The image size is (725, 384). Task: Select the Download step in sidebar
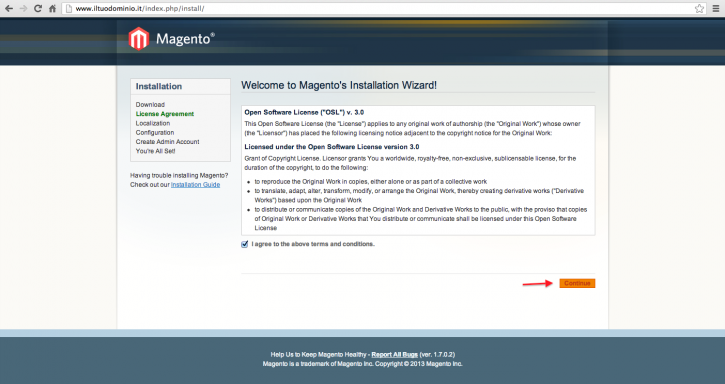tap(150, 105)
